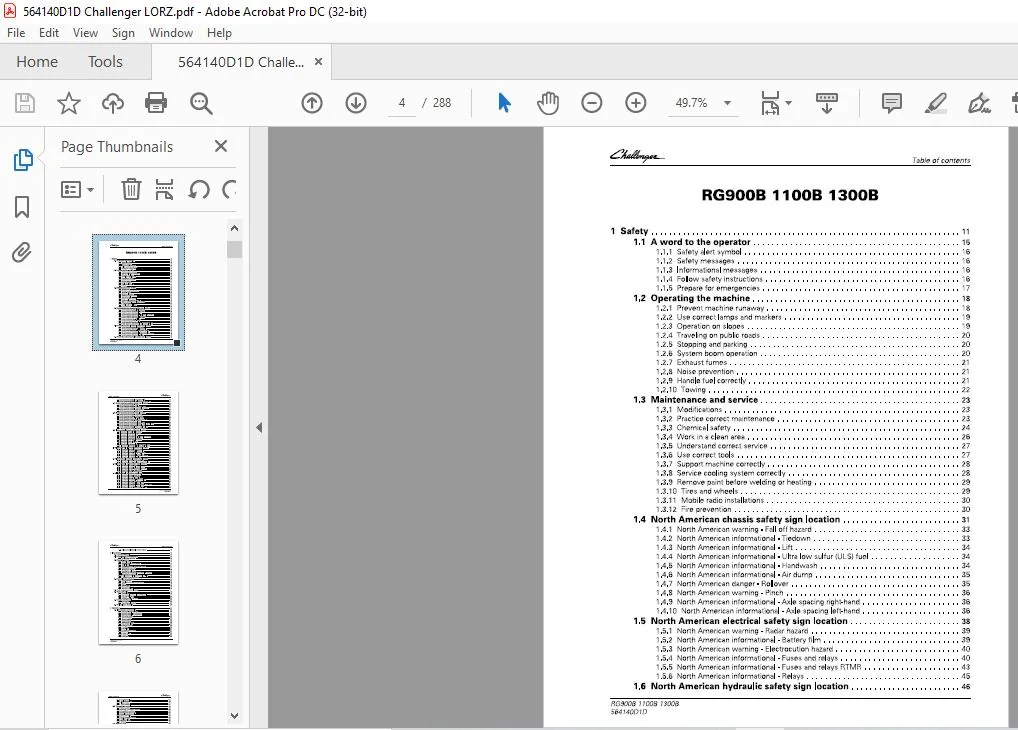Image resolution: width=1018 pixels, height=730 pixels.
Task: Click the Fit page width tool
Action: click(x=770, y=103)
